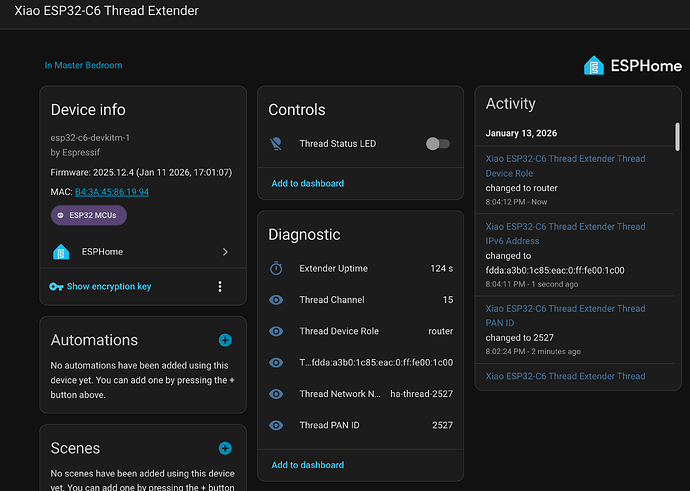The image size is (690, 491).
Task: Click the Scenes plus add icon
Action: click(x=225, y=449)
